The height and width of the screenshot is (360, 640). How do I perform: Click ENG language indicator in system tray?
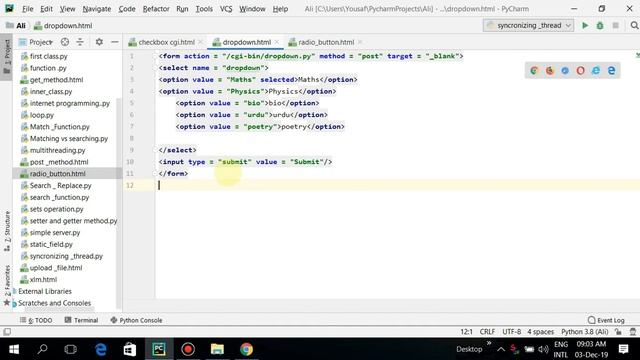[561, 344]
